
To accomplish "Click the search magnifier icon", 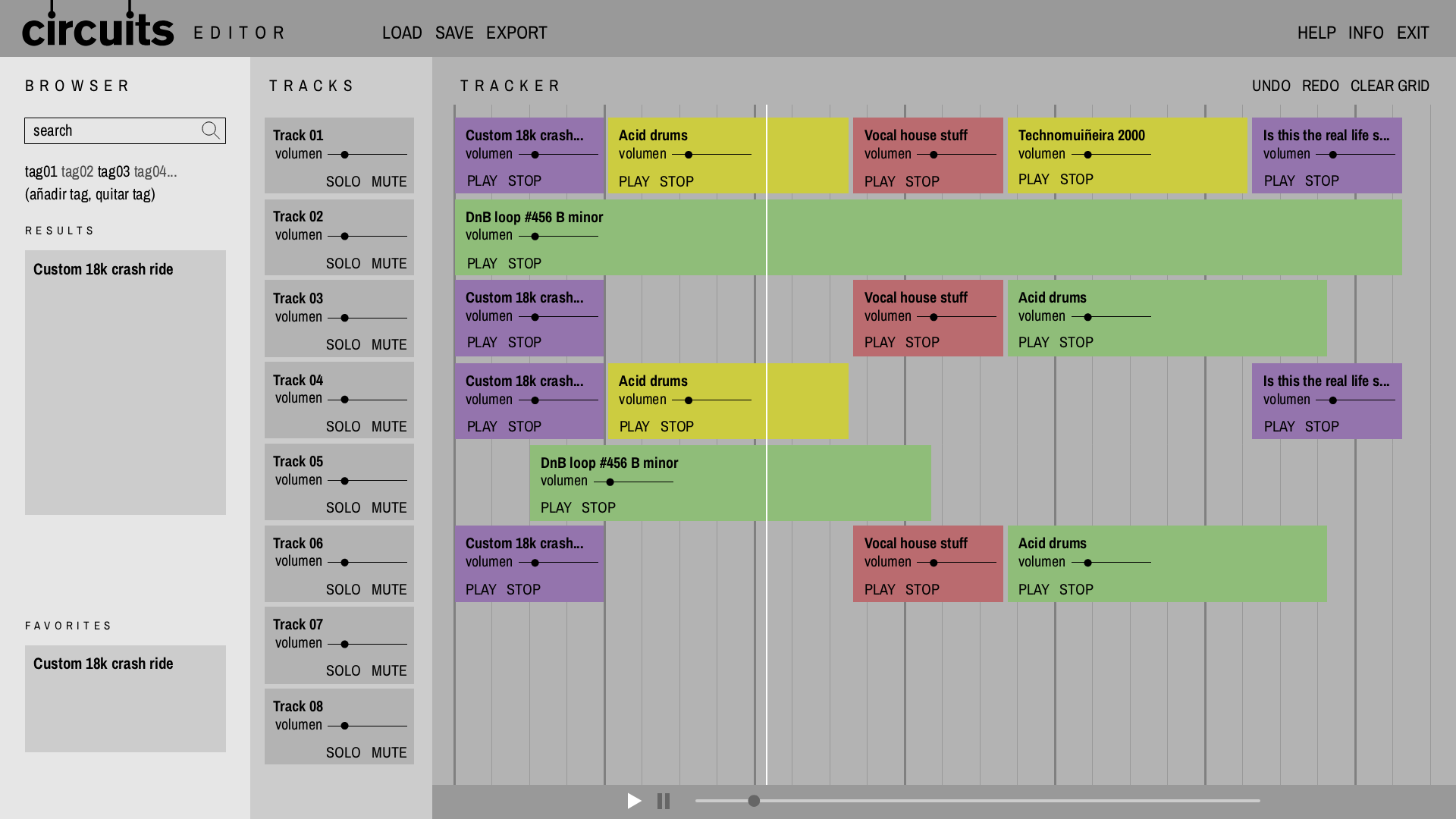I will [x=211, y=130].
